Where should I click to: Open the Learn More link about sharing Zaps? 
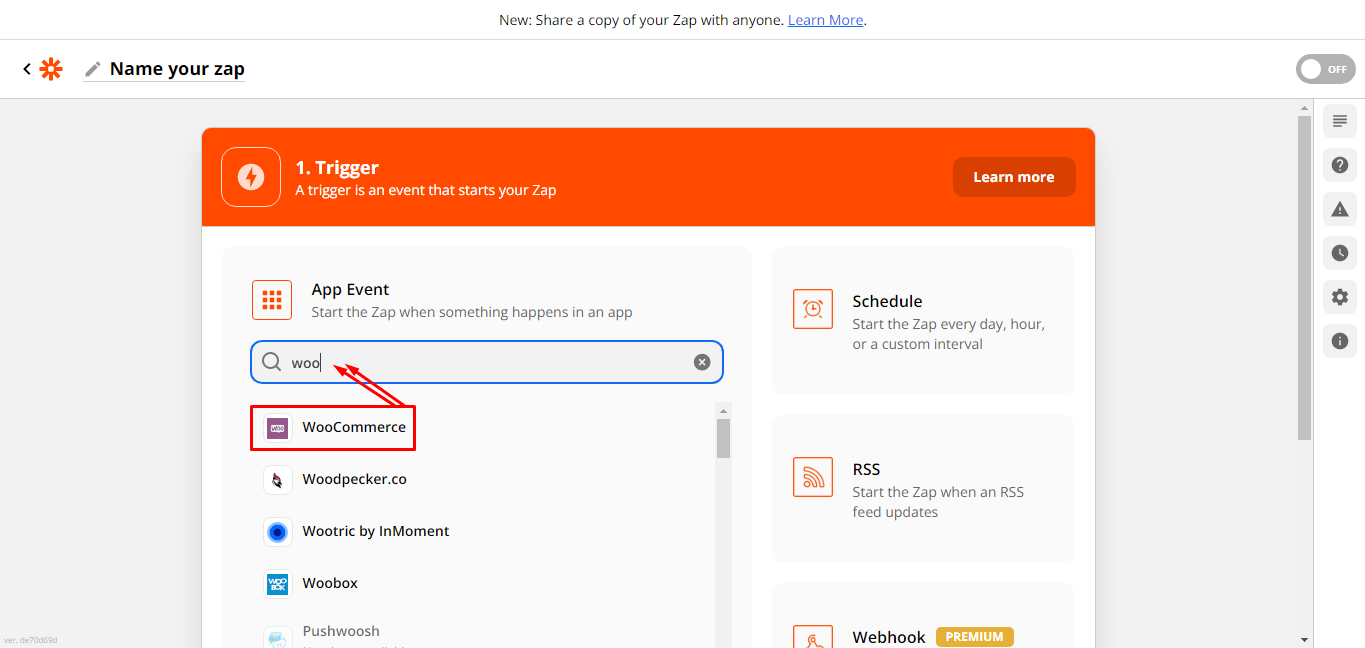(x=824, y=19)
